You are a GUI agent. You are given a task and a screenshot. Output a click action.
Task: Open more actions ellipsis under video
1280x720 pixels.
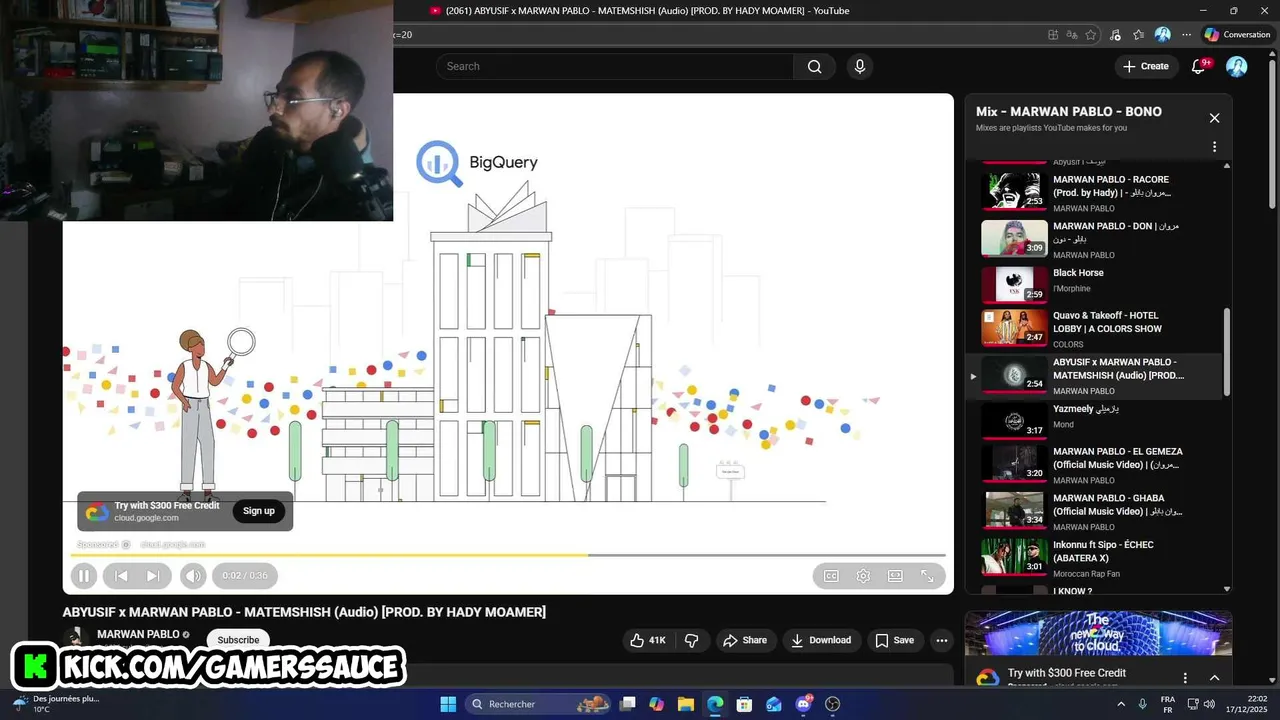pos(941,640)
